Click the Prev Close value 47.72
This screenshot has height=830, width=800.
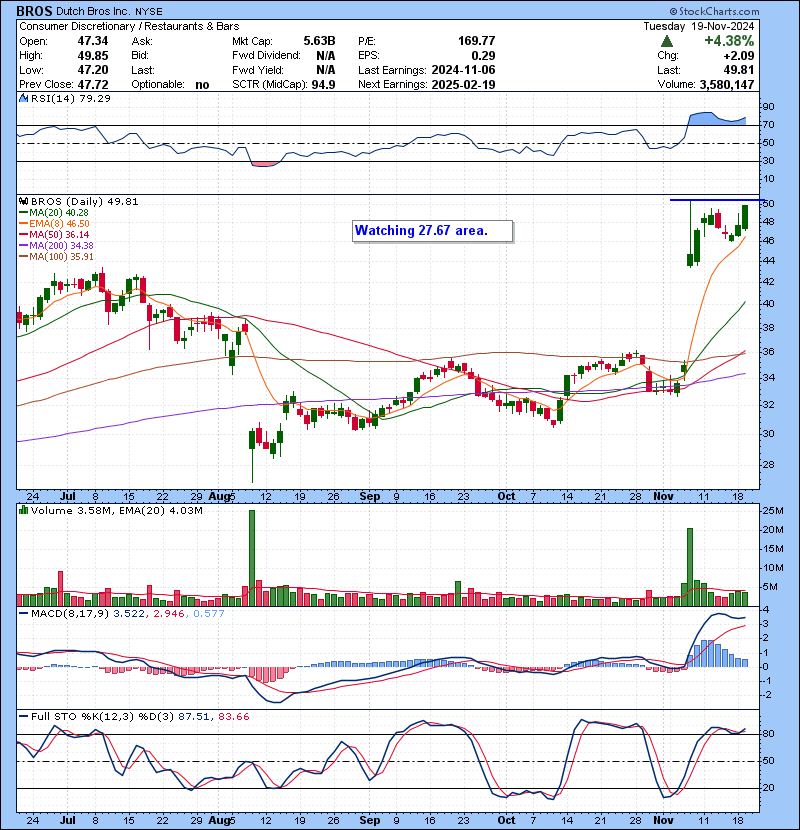pyautogui.click(x=93, y=84)
